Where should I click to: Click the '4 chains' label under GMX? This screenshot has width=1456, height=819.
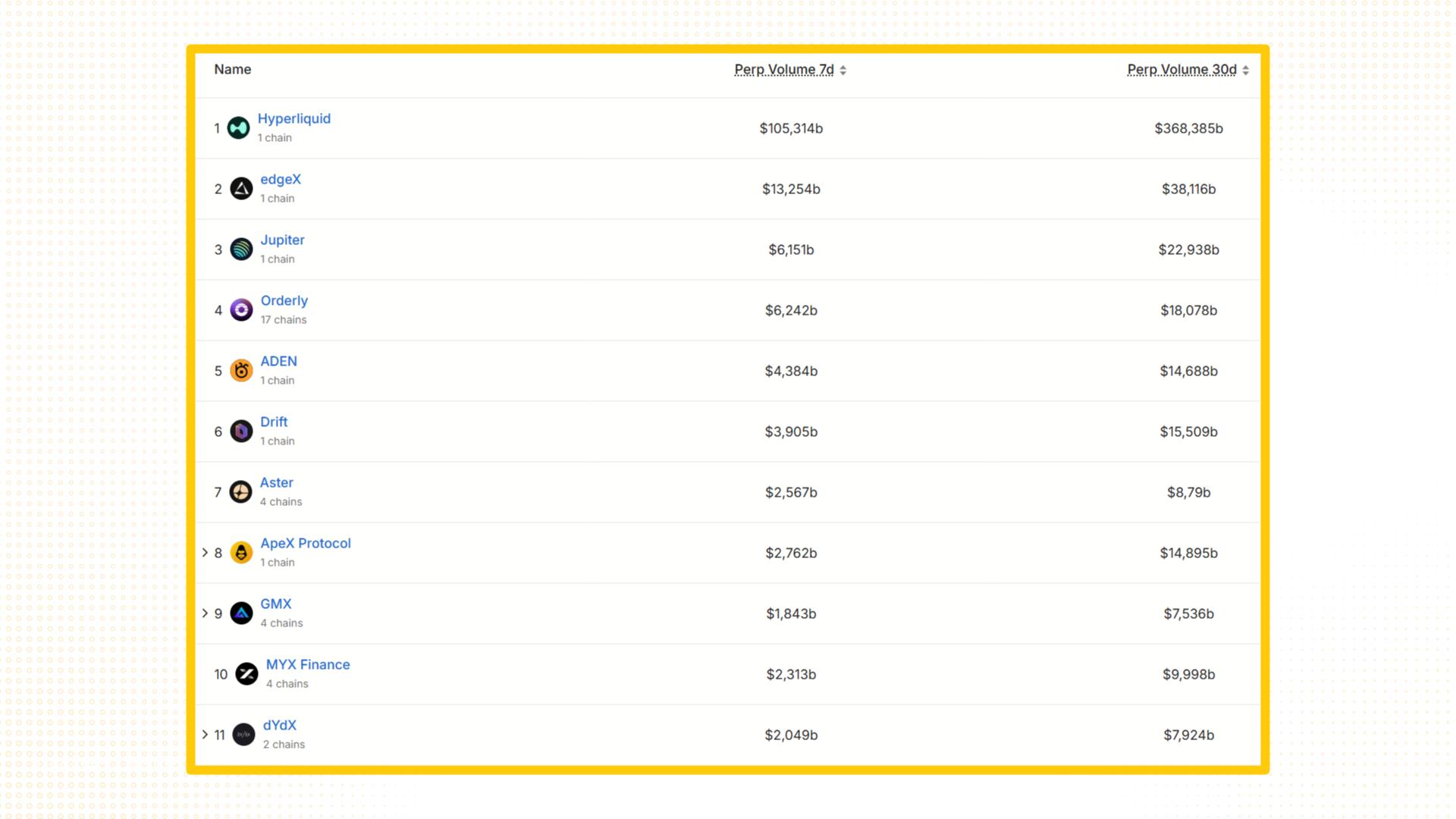tap(281, 623)
